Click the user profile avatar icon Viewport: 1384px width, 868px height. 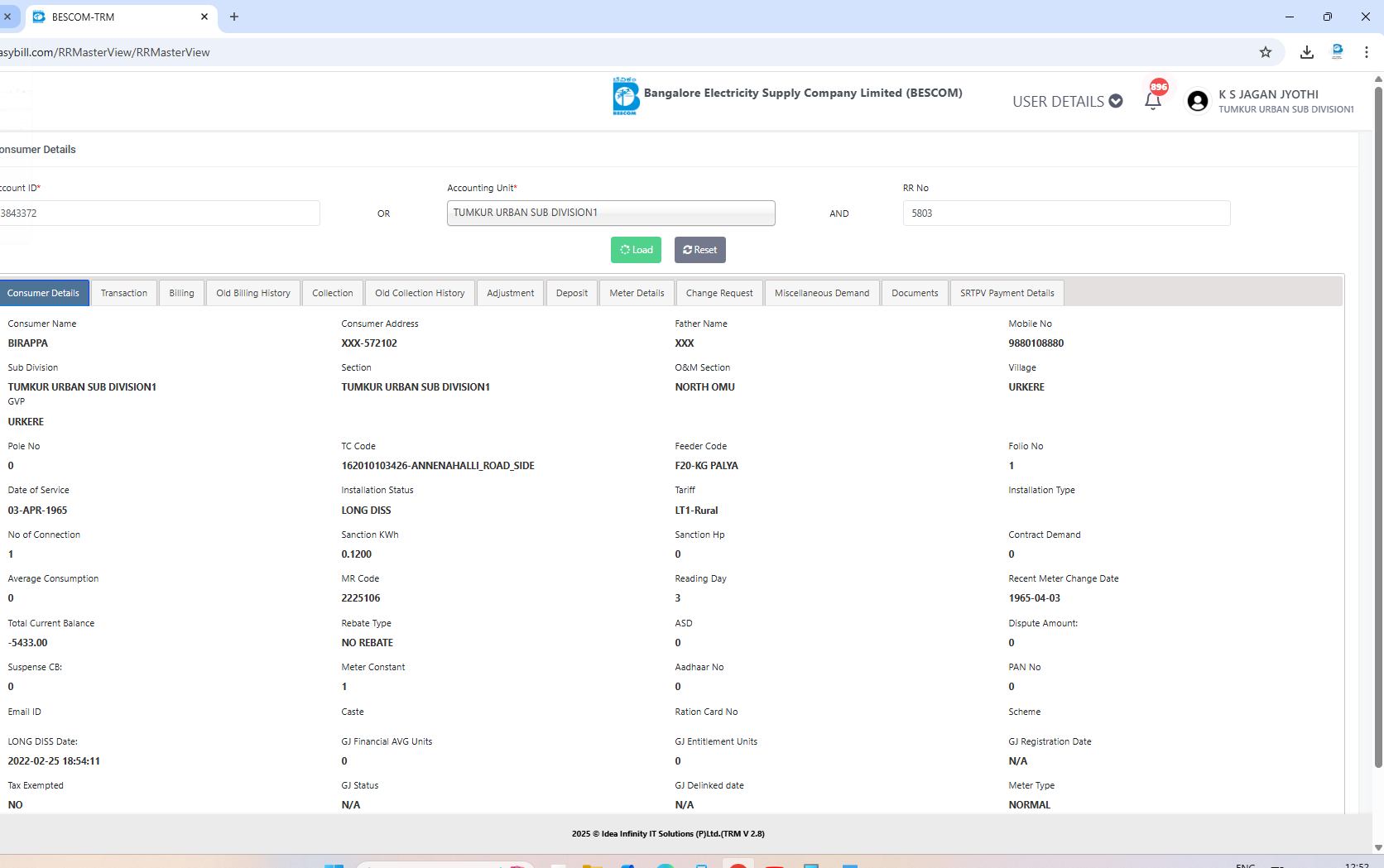coord(1197,101)
